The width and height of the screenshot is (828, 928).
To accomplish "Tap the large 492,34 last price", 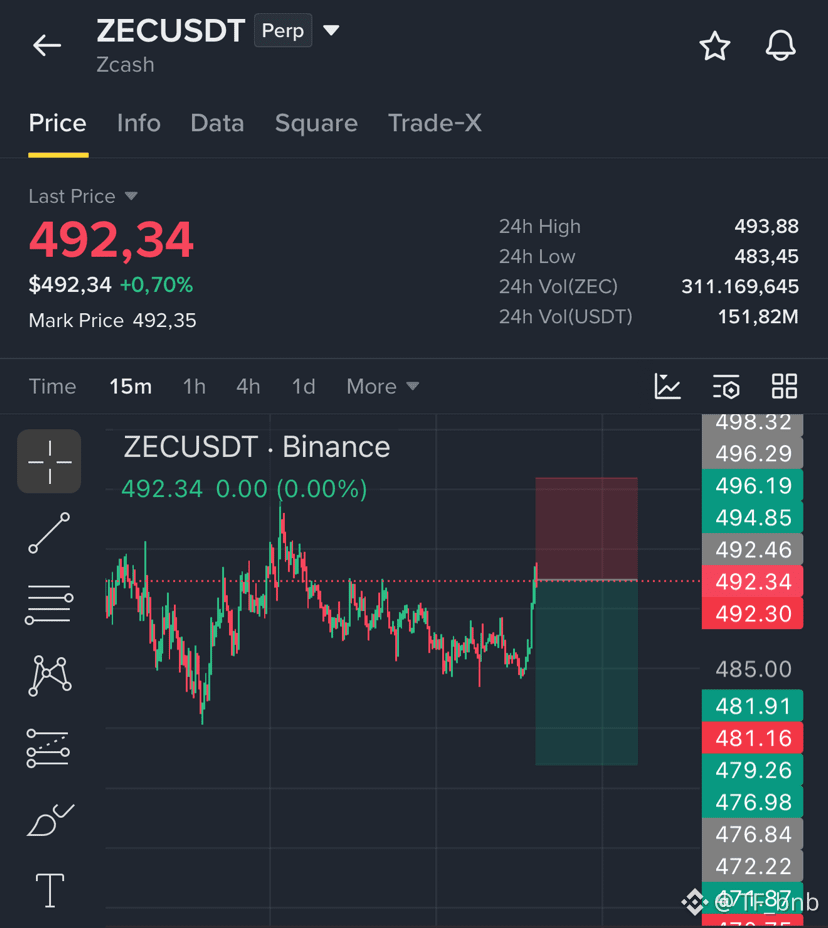I will (x=111, y=240).
